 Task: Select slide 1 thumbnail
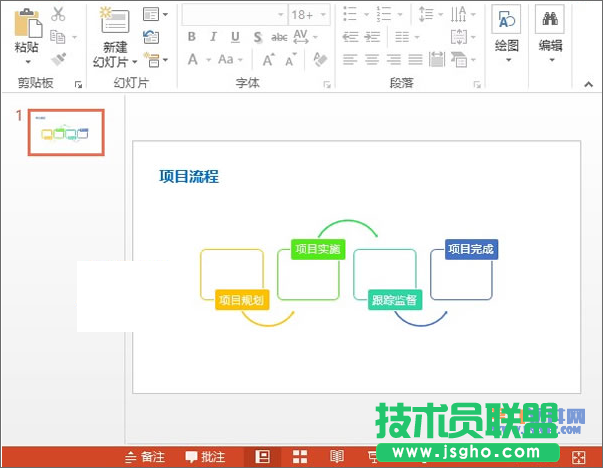(66, 132)
